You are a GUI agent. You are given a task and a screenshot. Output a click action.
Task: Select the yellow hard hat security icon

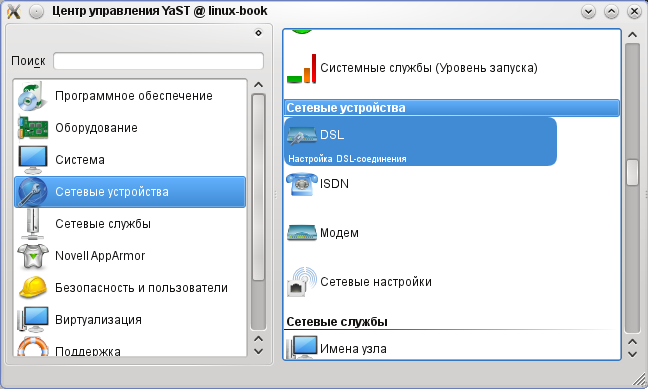33,287
